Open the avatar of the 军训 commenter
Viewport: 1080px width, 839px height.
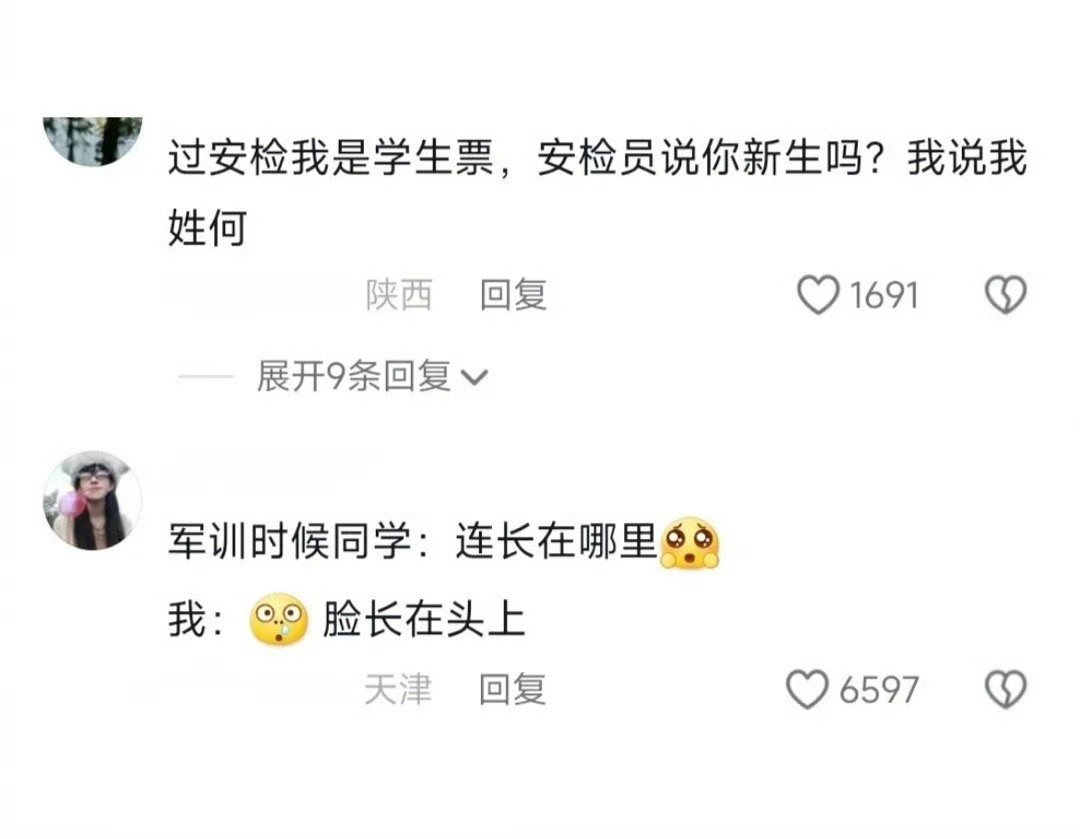tap(93, 501)
